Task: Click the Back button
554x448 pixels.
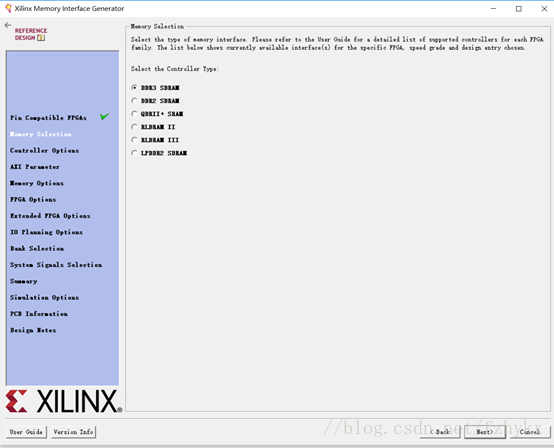Action: coord(440,432)
